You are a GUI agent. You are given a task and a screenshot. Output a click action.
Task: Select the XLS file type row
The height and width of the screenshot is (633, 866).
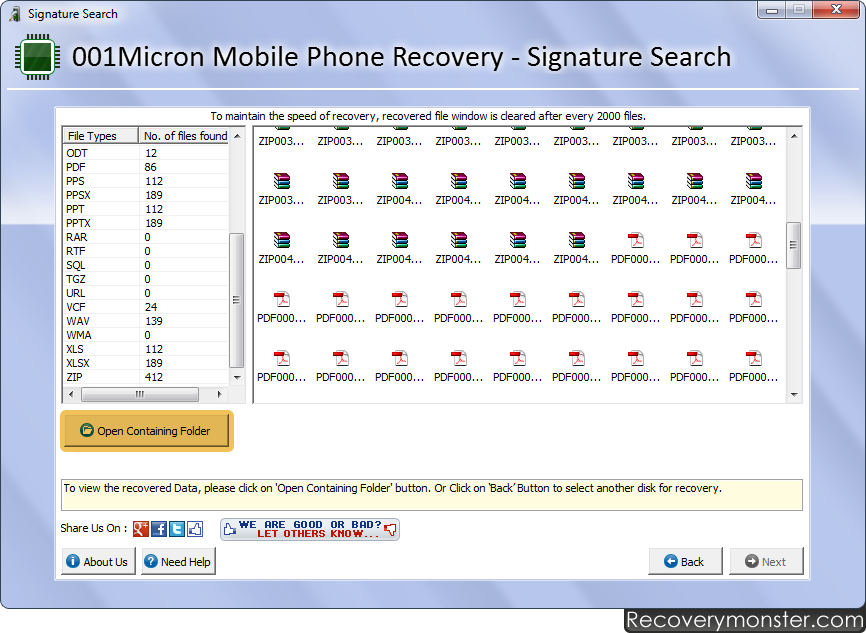[x=146, y=349]
